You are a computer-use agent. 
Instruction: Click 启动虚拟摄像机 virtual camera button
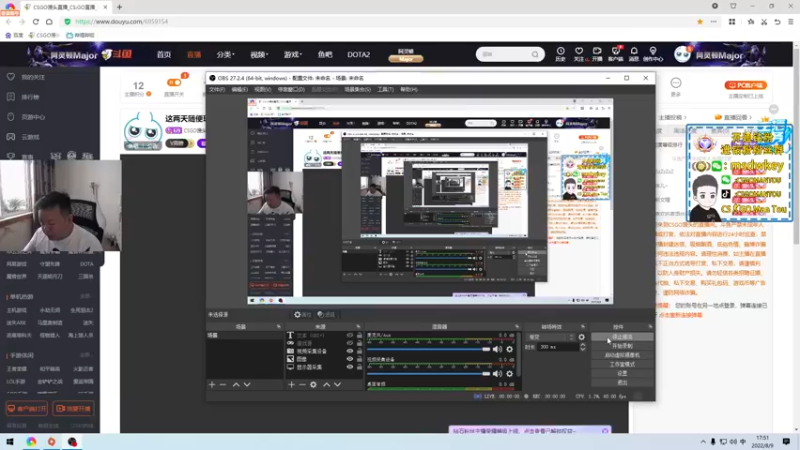click(x=622, y=355)
